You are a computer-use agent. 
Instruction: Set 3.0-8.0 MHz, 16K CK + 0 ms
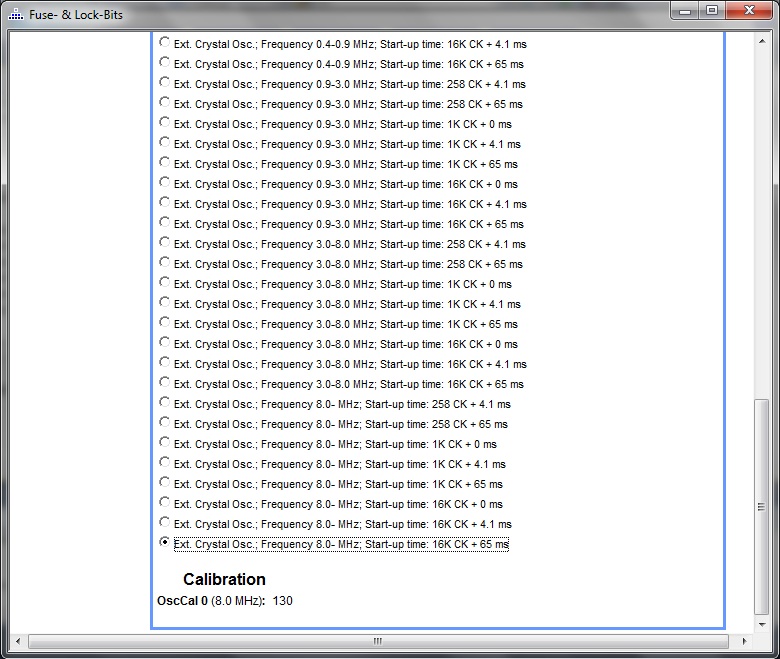point(164,343)
